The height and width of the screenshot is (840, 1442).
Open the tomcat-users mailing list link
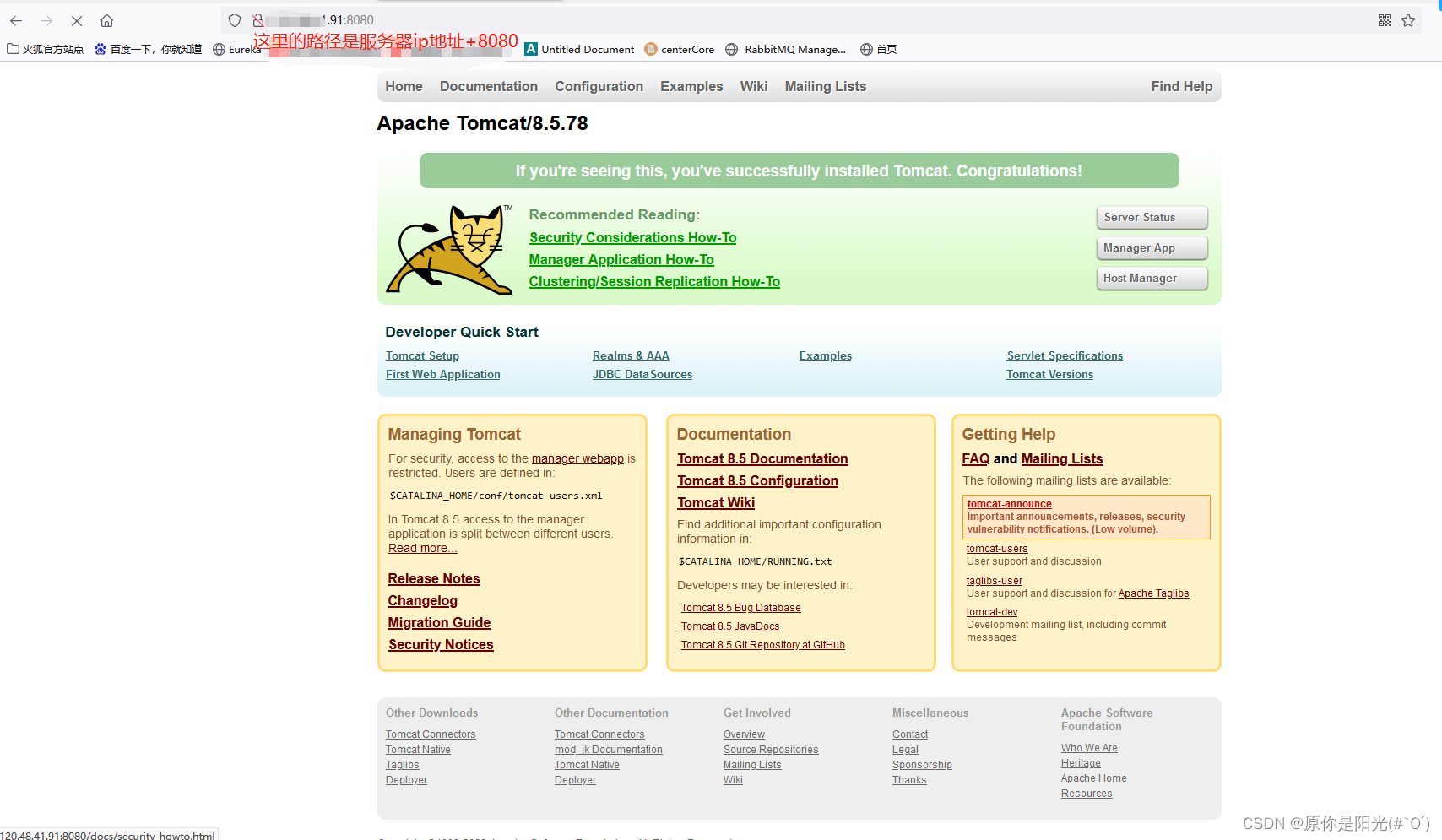tap(997, 549)
